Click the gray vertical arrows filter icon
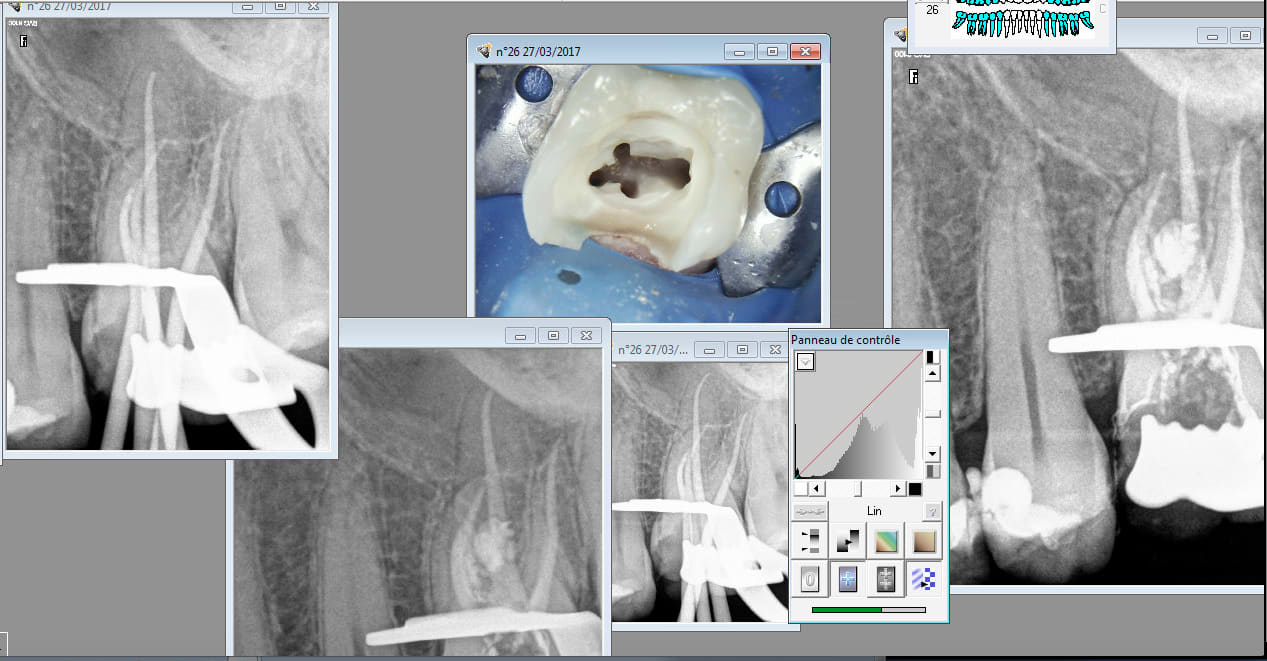 point(885,579)
